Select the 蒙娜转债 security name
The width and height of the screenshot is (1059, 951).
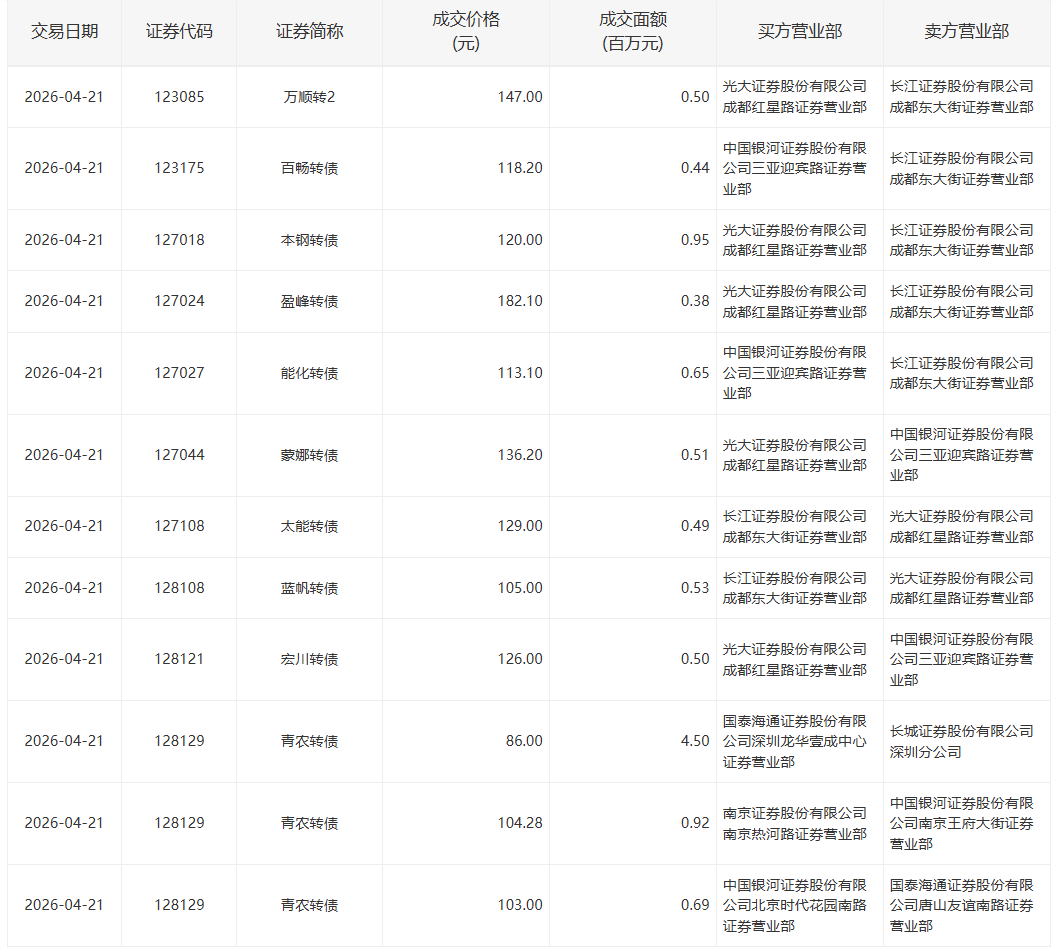309,455
